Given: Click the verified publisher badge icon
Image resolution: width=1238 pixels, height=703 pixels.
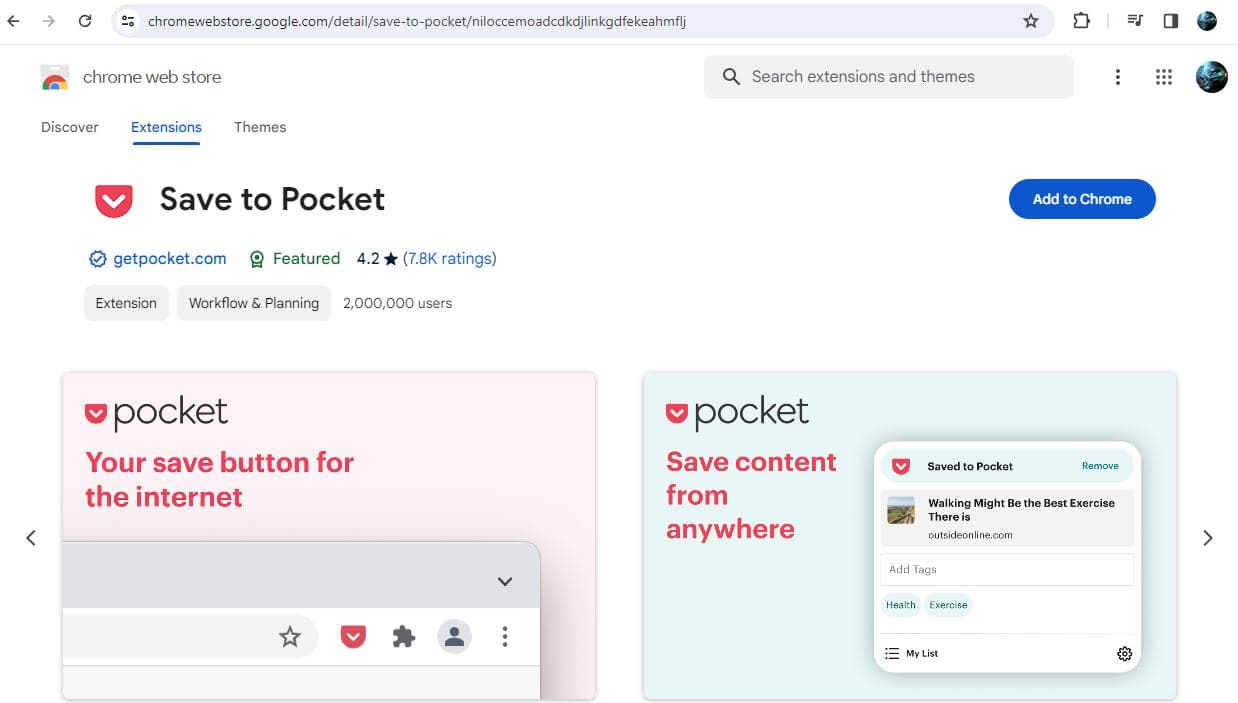Looking at the screenshot, I should (x=97, y=259).
